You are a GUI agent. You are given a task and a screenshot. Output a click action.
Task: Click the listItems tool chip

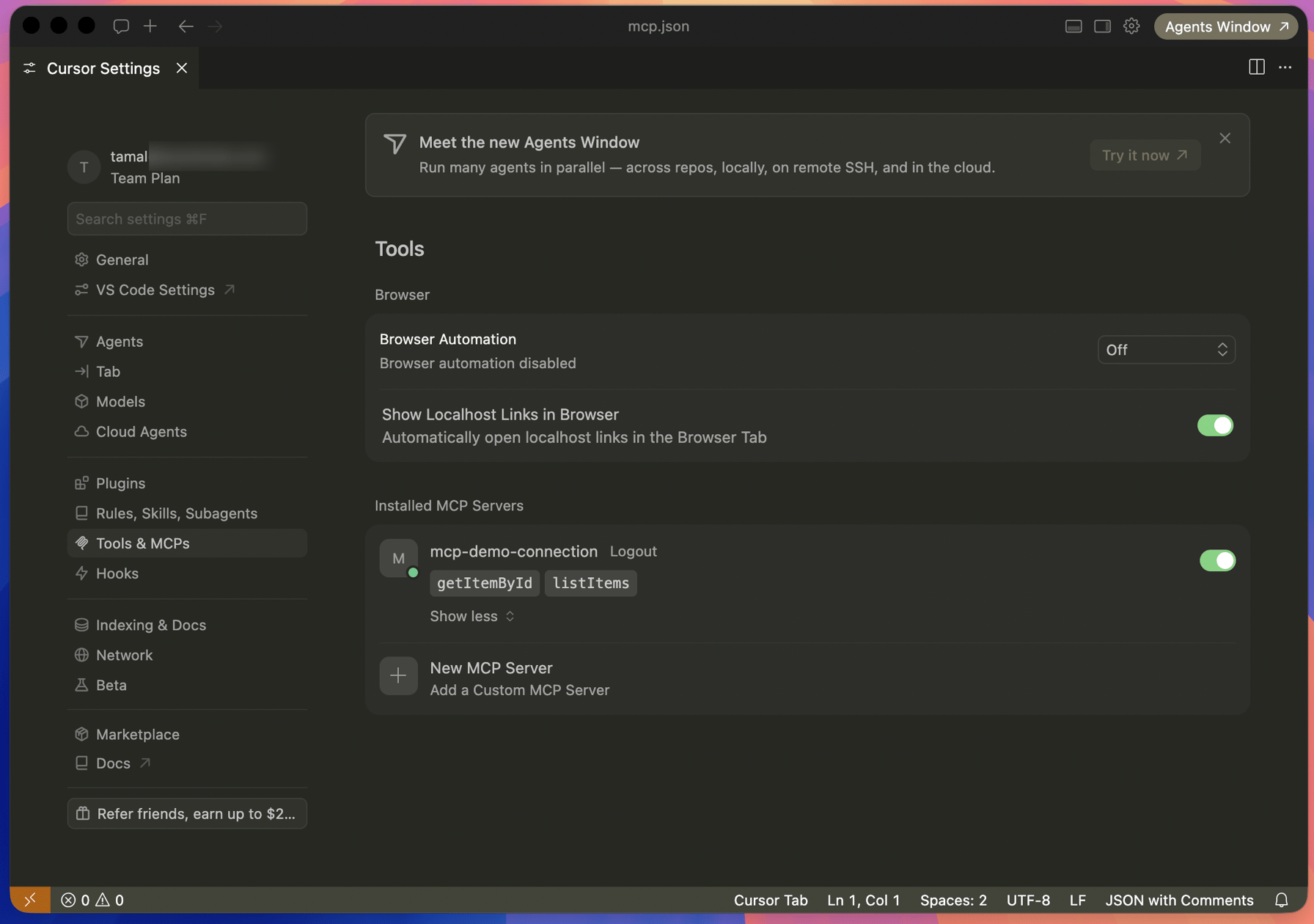[590, 583]
